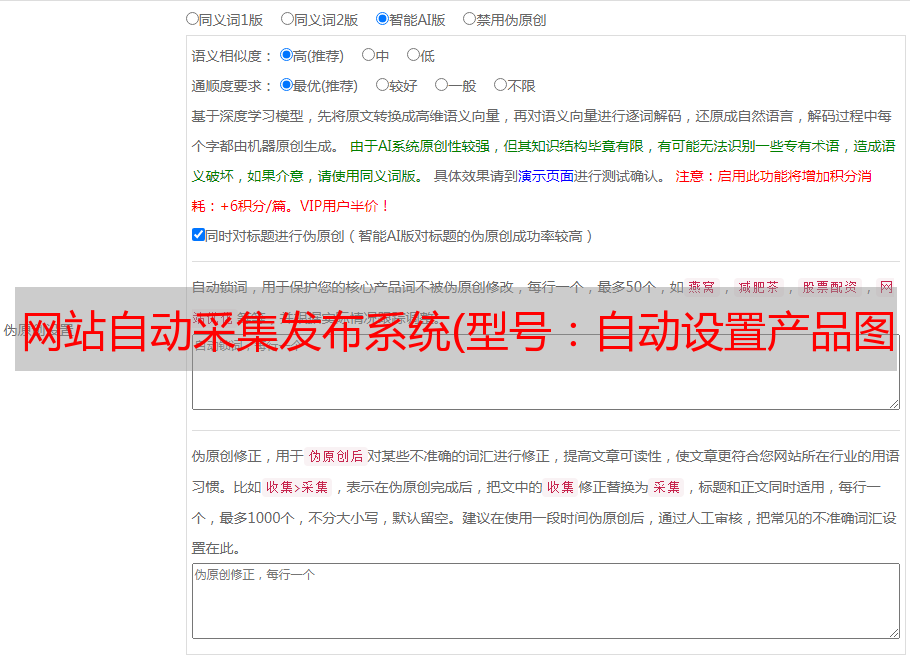Click the 伪原创修正 textarea resize handle
Screen dimensions: 911x658
click(895, 634)
